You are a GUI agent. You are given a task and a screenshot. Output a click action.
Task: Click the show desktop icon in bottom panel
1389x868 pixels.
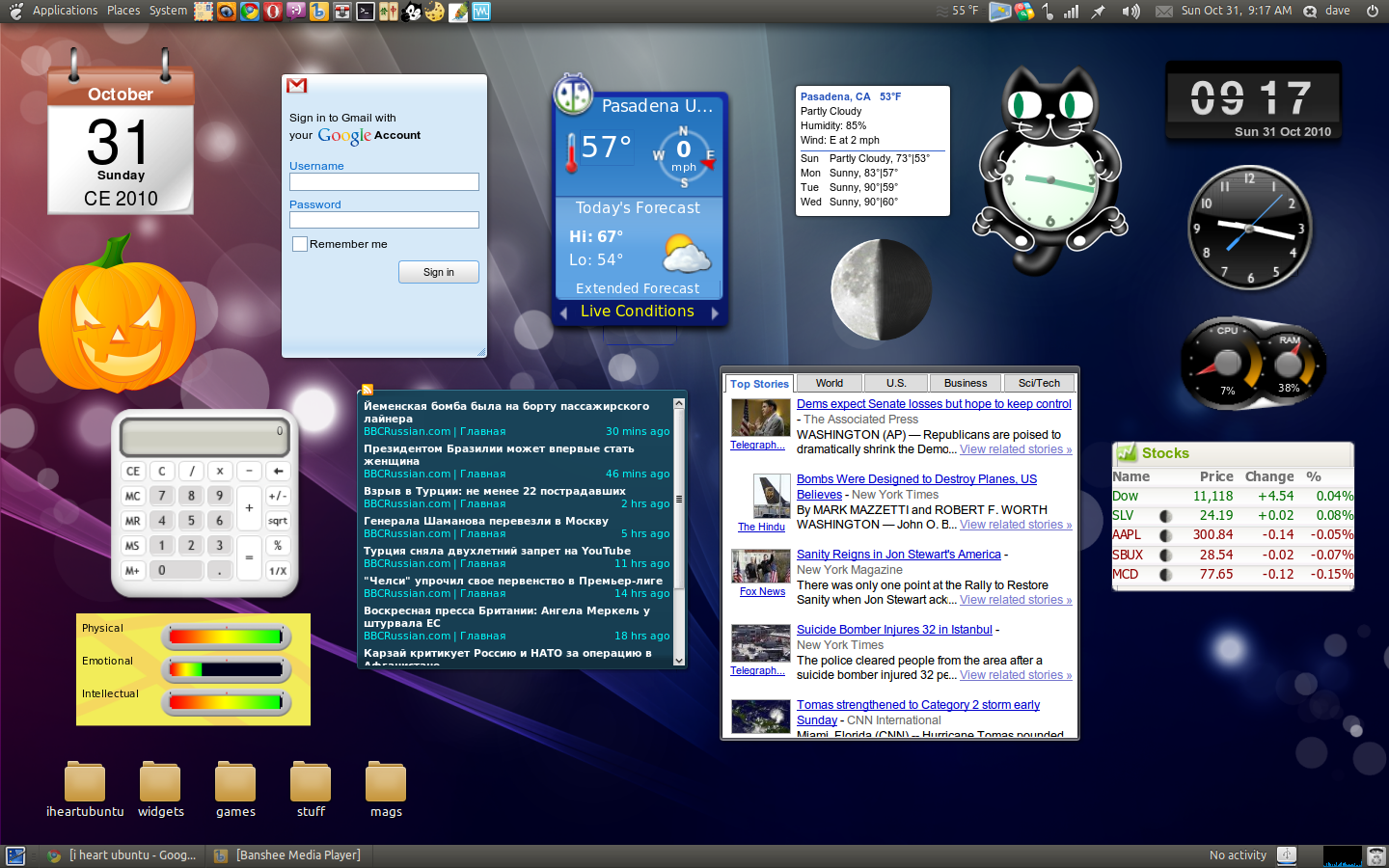(15, 855)
